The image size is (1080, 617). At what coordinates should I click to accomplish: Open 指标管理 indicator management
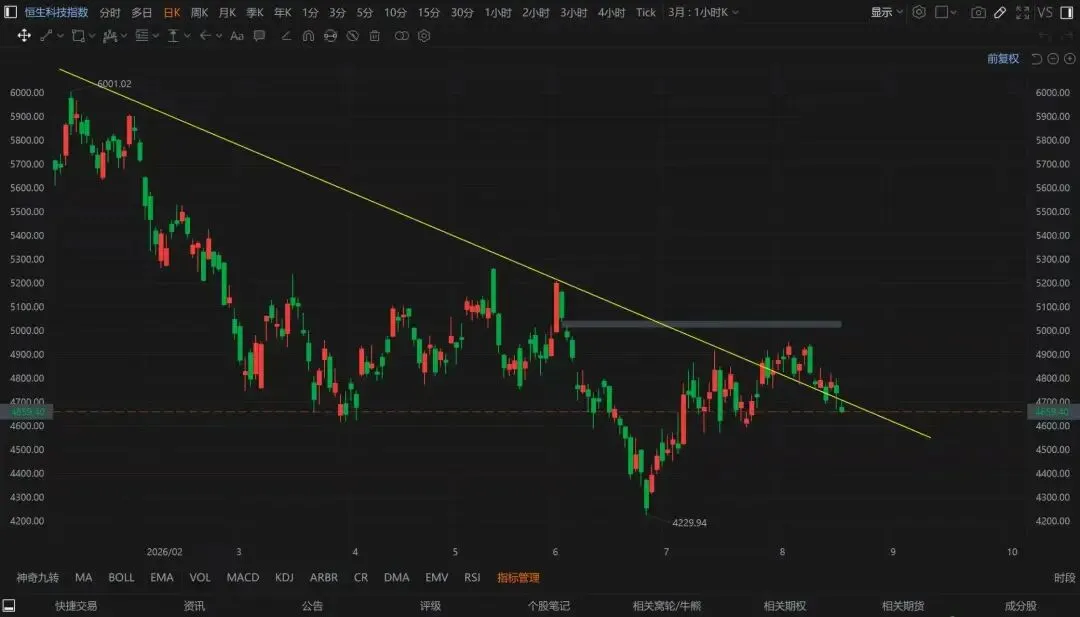(x=518, y=578)
